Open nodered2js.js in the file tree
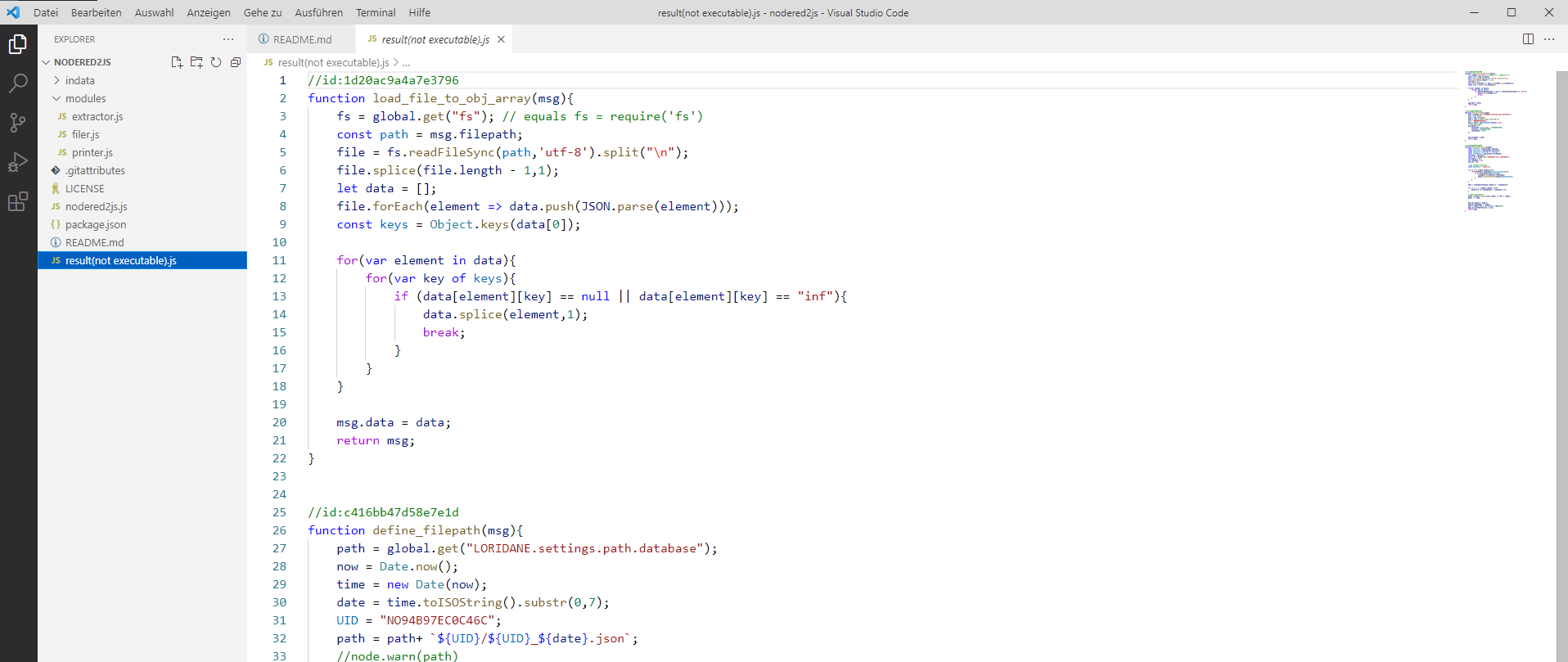1568x662 pixels. pyautogui.click(x=142, y=206)
